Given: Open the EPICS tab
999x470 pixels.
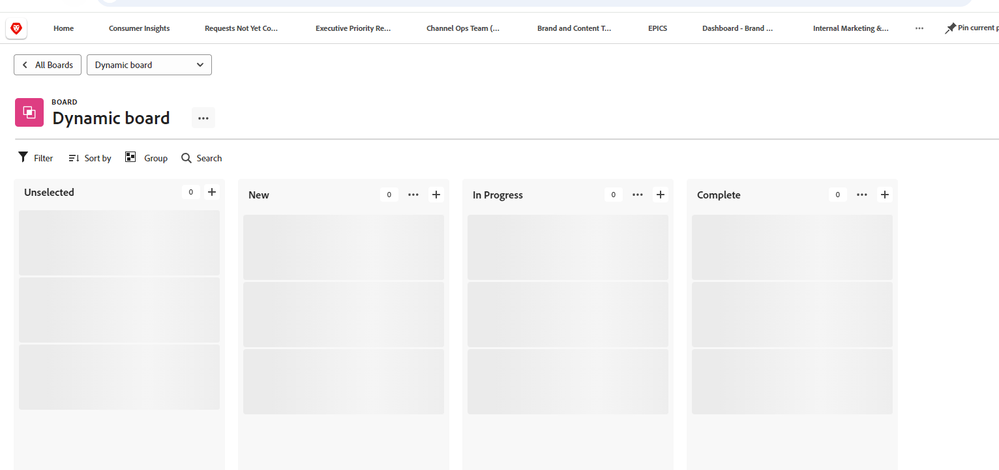Looking at the screenshot, I should [657, 29].
